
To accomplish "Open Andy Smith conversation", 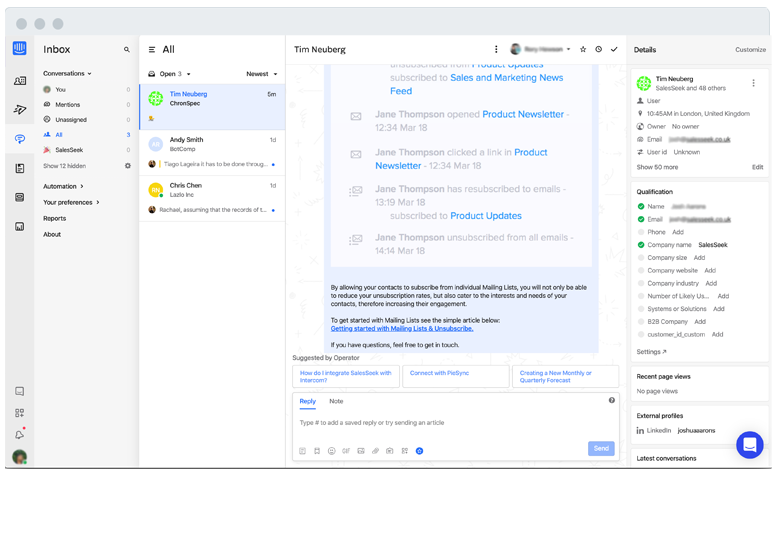I will [x=212, y=153].
